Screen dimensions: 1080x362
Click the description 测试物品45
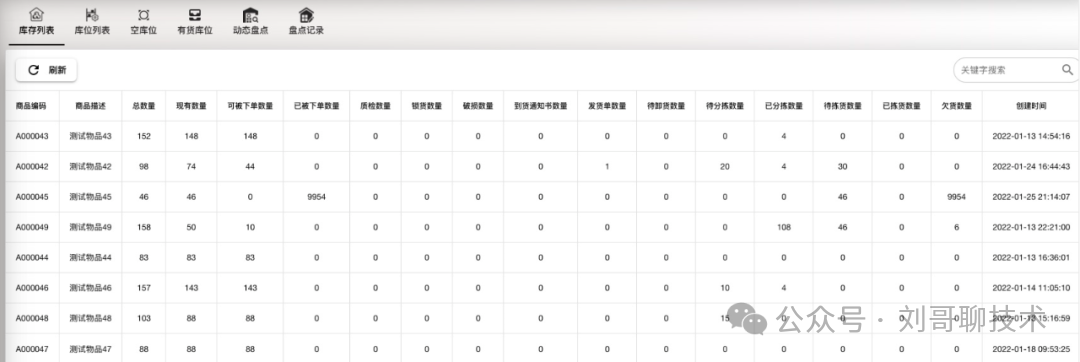90,197
